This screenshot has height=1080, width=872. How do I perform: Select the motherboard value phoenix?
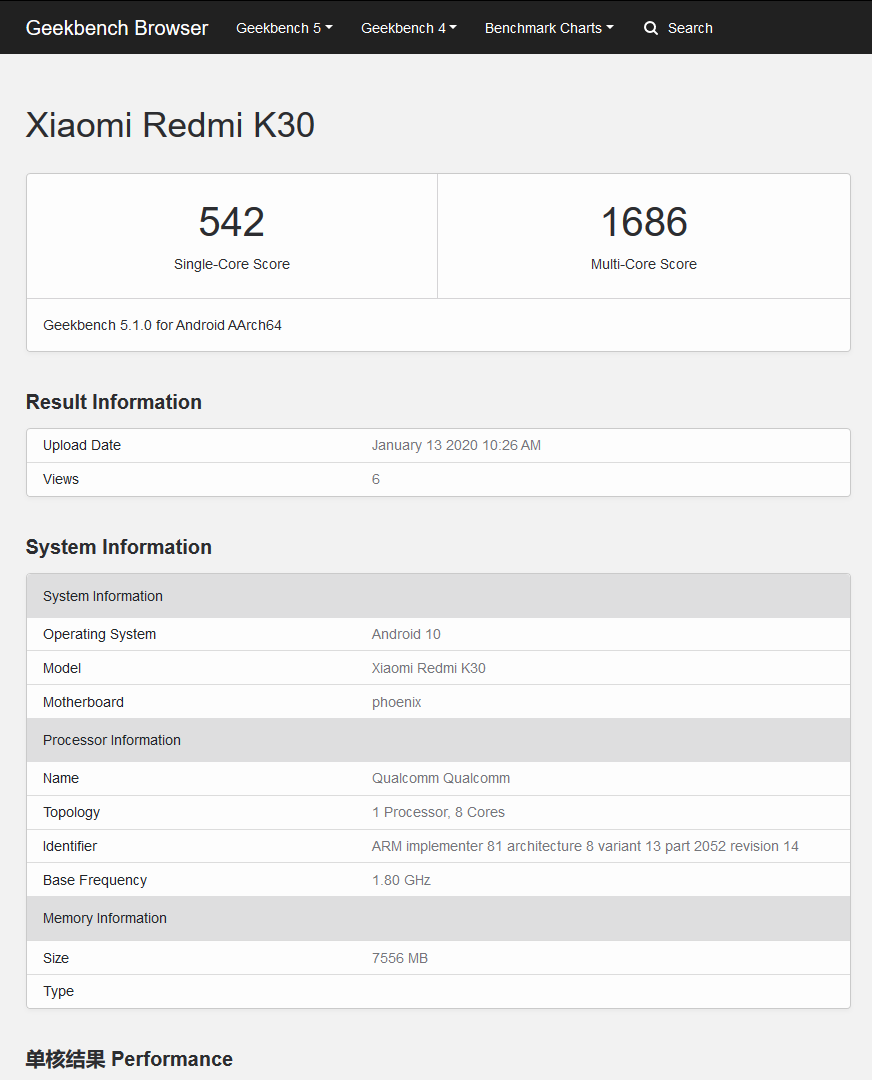point(397,703)
